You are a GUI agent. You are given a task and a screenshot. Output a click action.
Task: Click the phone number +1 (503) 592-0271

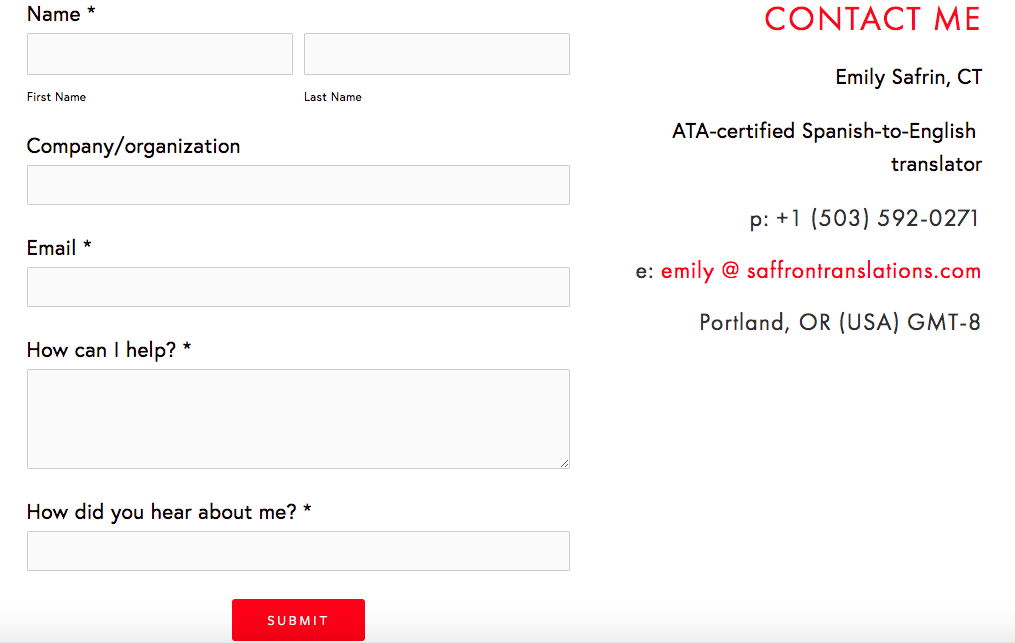[x=877, y=218]
